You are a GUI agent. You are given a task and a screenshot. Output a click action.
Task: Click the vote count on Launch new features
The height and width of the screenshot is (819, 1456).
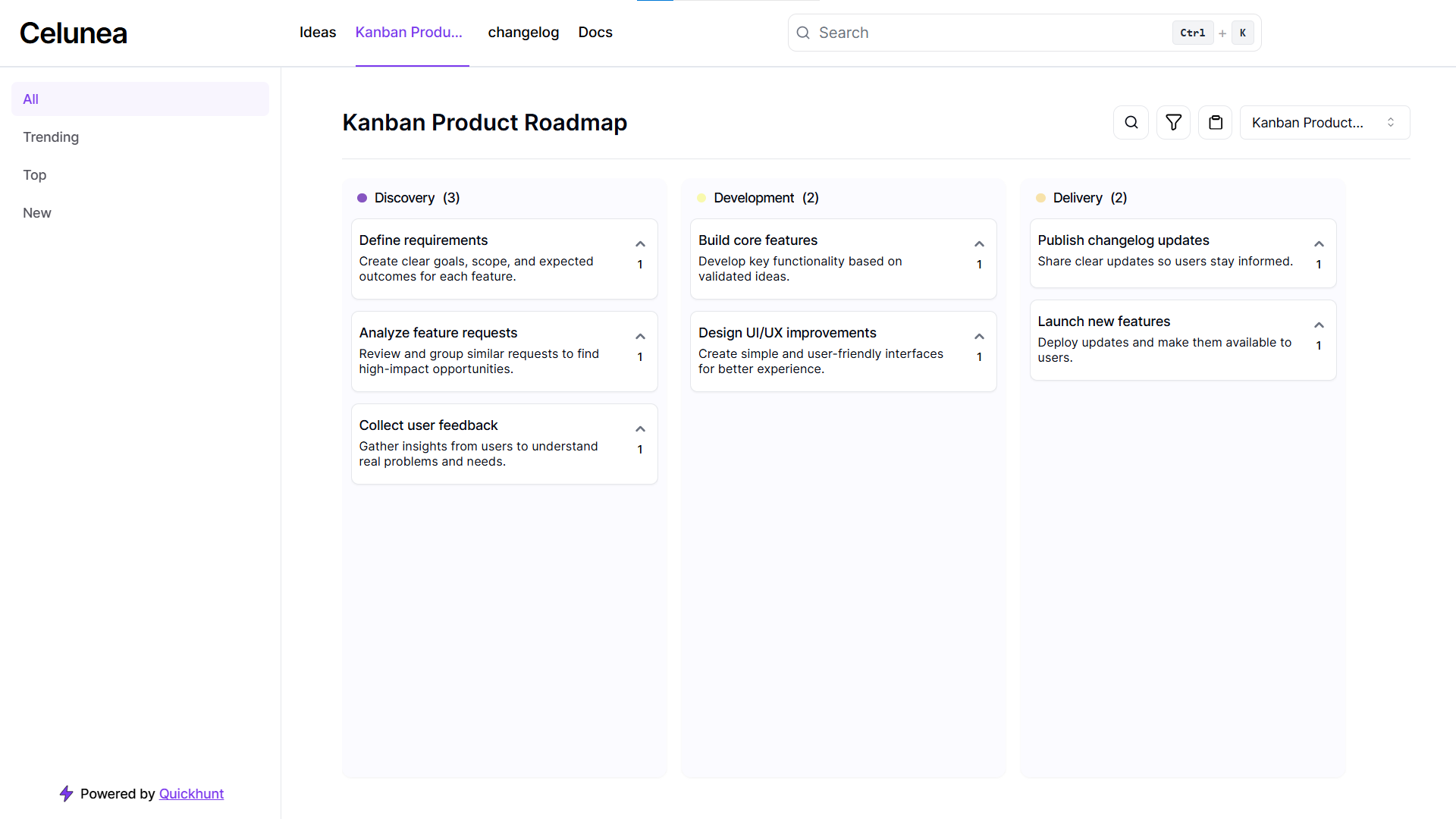coord(1319,346)
